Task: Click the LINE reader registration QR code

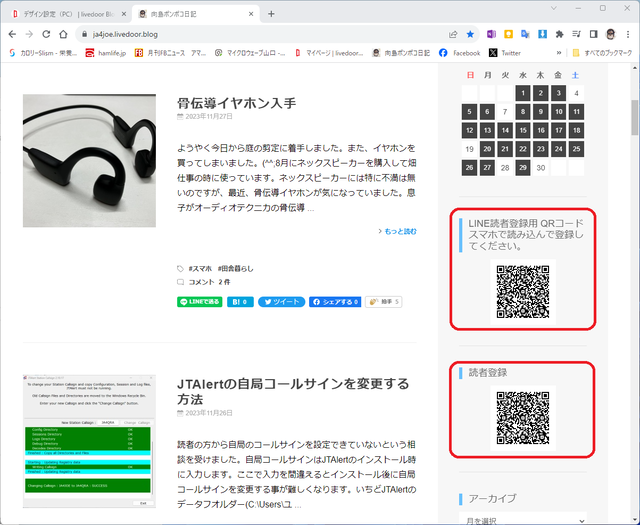Action: 523,291
